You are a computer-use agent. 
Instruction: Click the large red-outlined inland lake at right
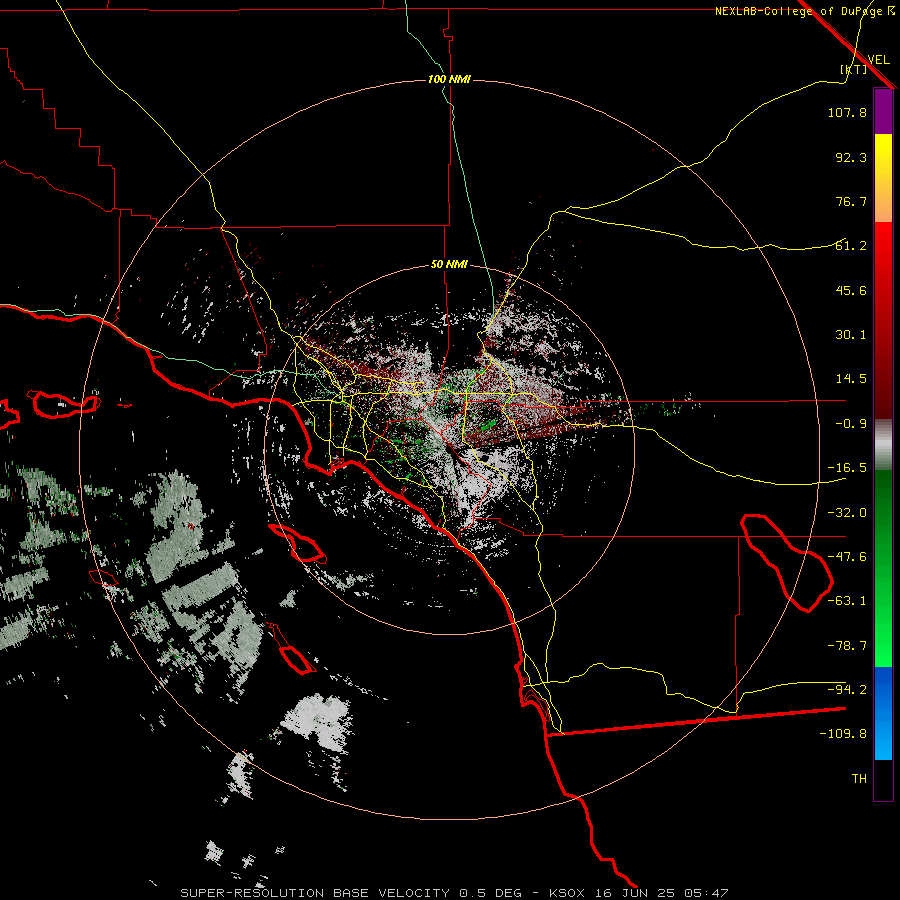pos(787,563)
